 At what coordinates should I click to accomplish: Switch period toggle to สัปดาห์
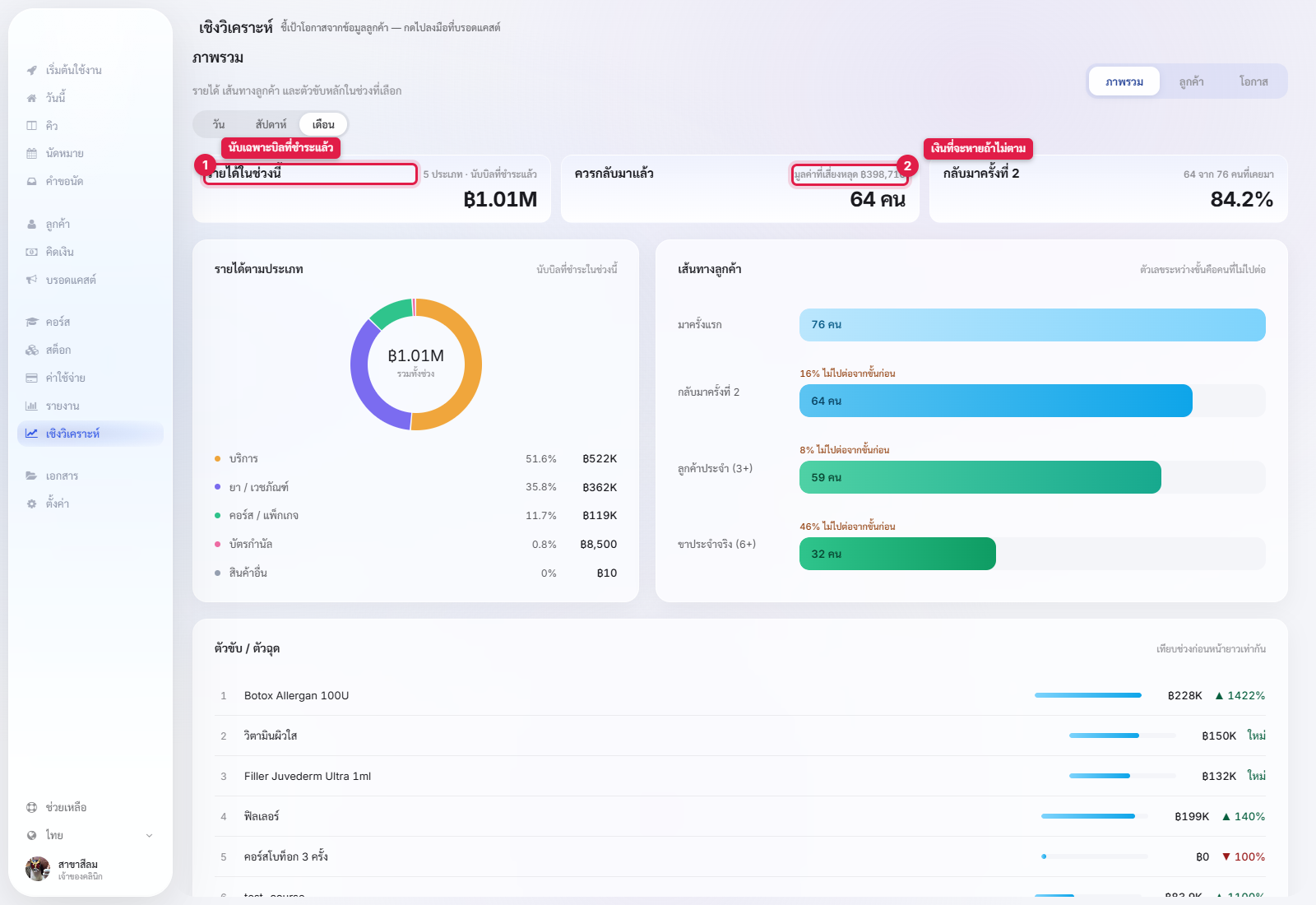(x=271, y=124)
